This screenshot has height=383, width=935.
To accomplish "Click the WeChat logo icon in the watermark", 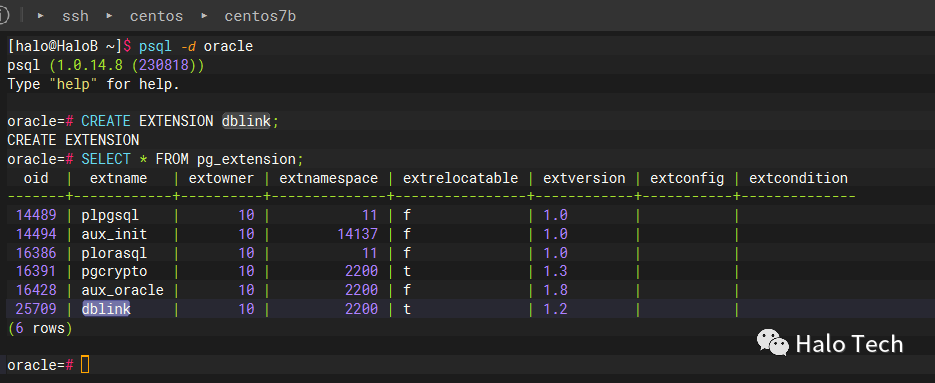I will click(x=772, y=342).
